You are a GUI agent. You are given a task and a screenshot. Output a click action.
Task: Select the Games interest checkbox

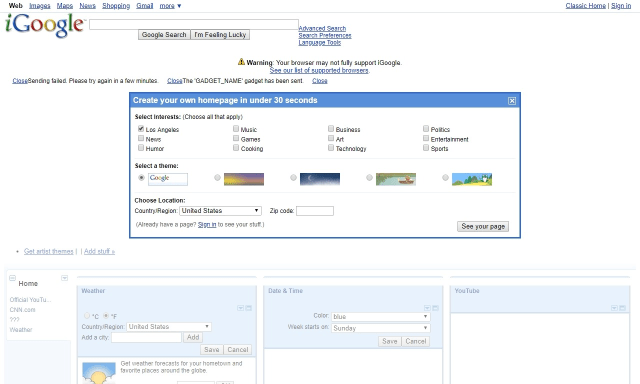point(236,138)
